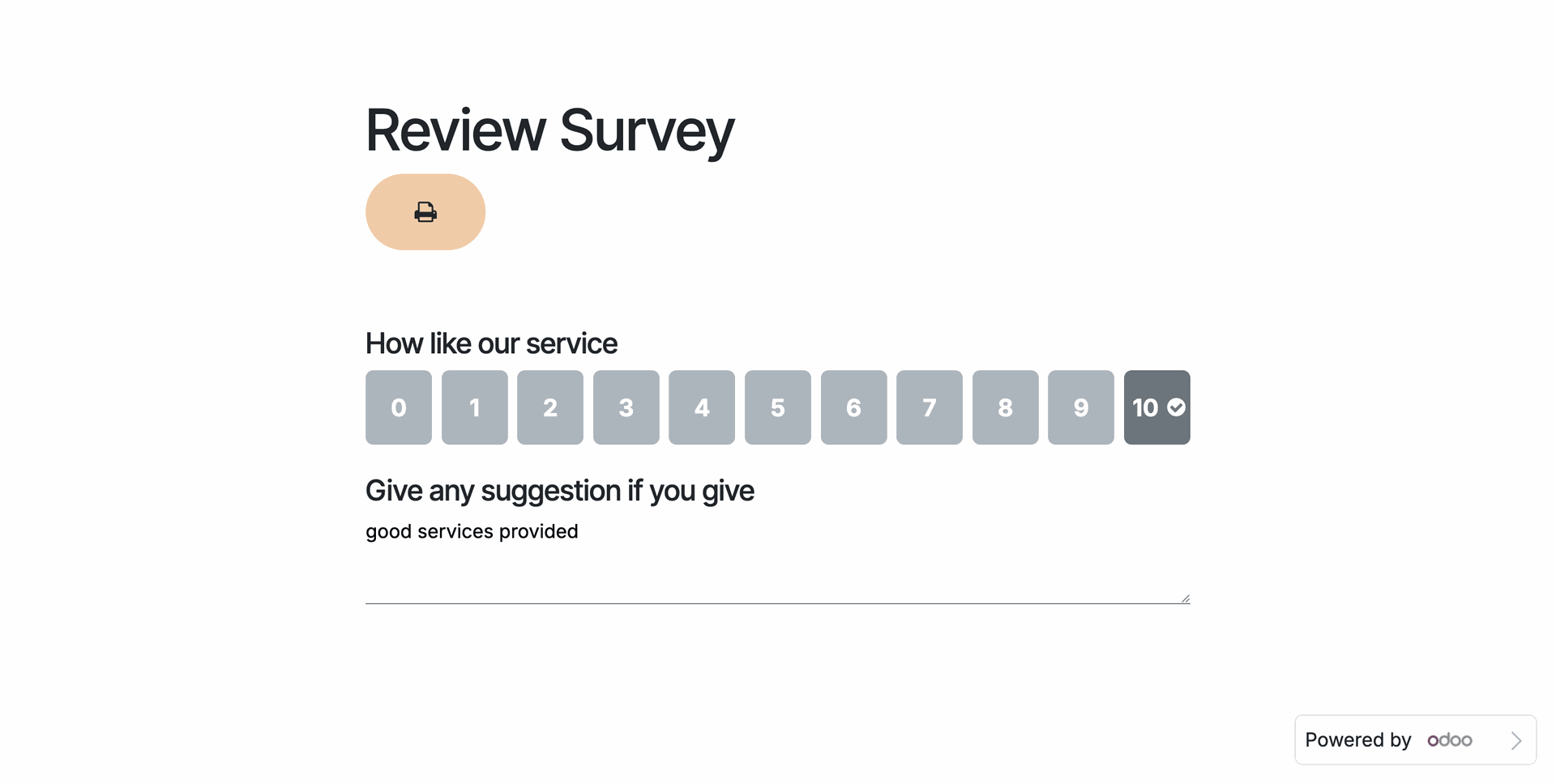Pick rating 6 on the scale
Viewport: 1556px width, 784px height.
point(854,407)
